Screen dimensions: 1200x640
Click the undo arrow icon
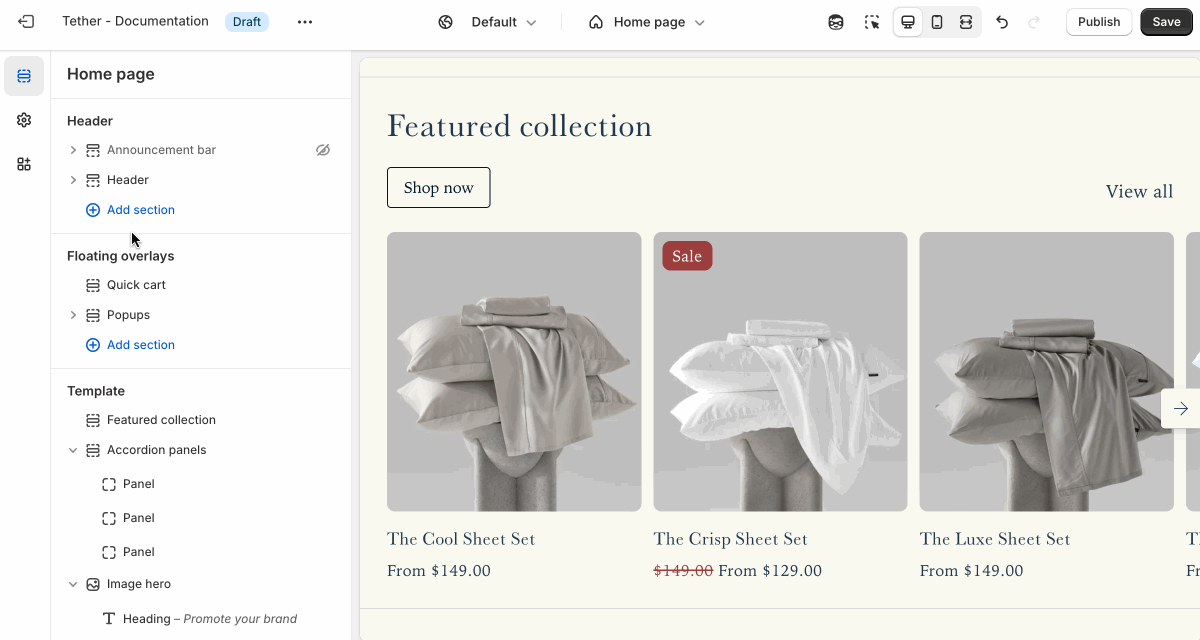[x=1002, y=22]
